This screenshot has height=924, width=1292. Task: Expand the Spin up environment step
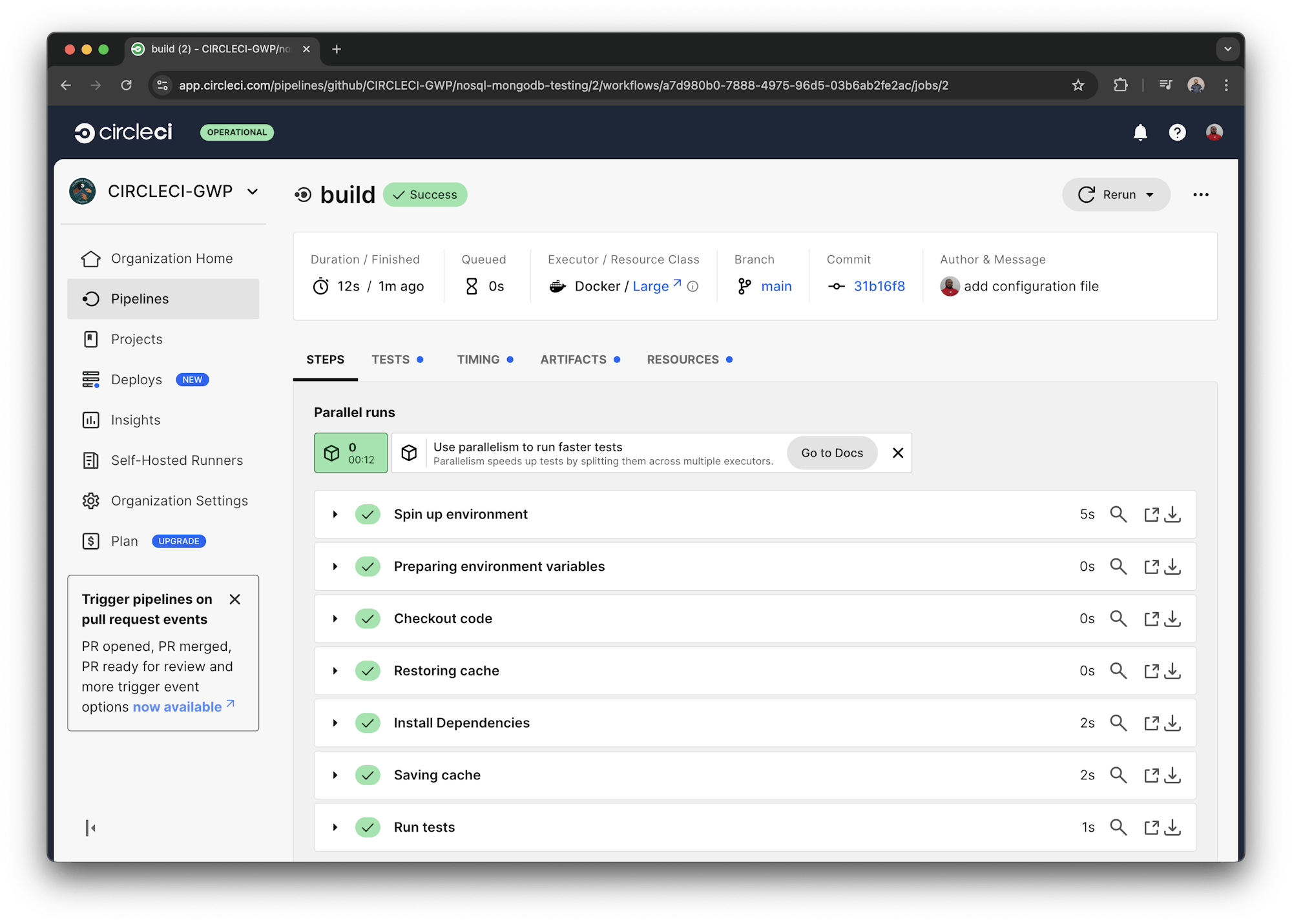(335, 514)
